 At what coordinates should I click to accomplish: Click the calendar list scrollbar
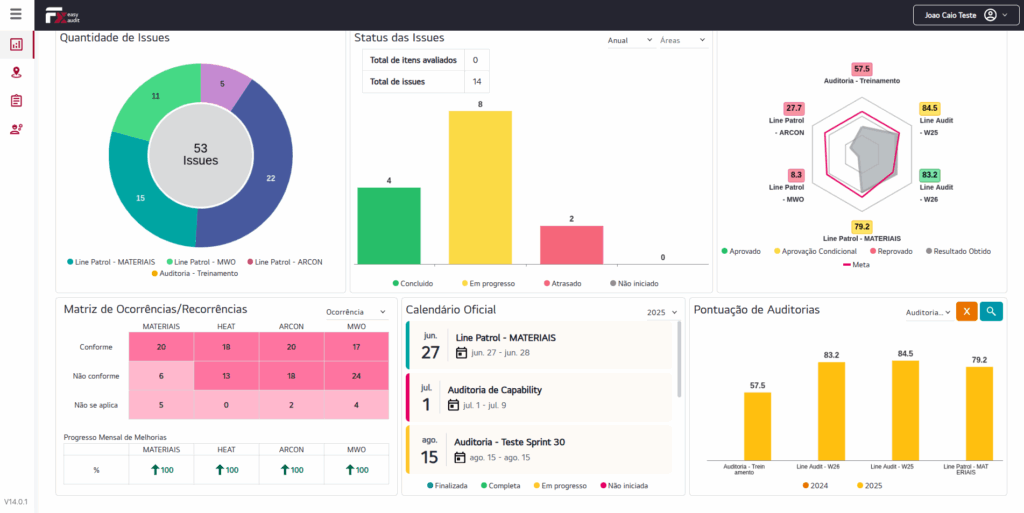click(680, 360)
